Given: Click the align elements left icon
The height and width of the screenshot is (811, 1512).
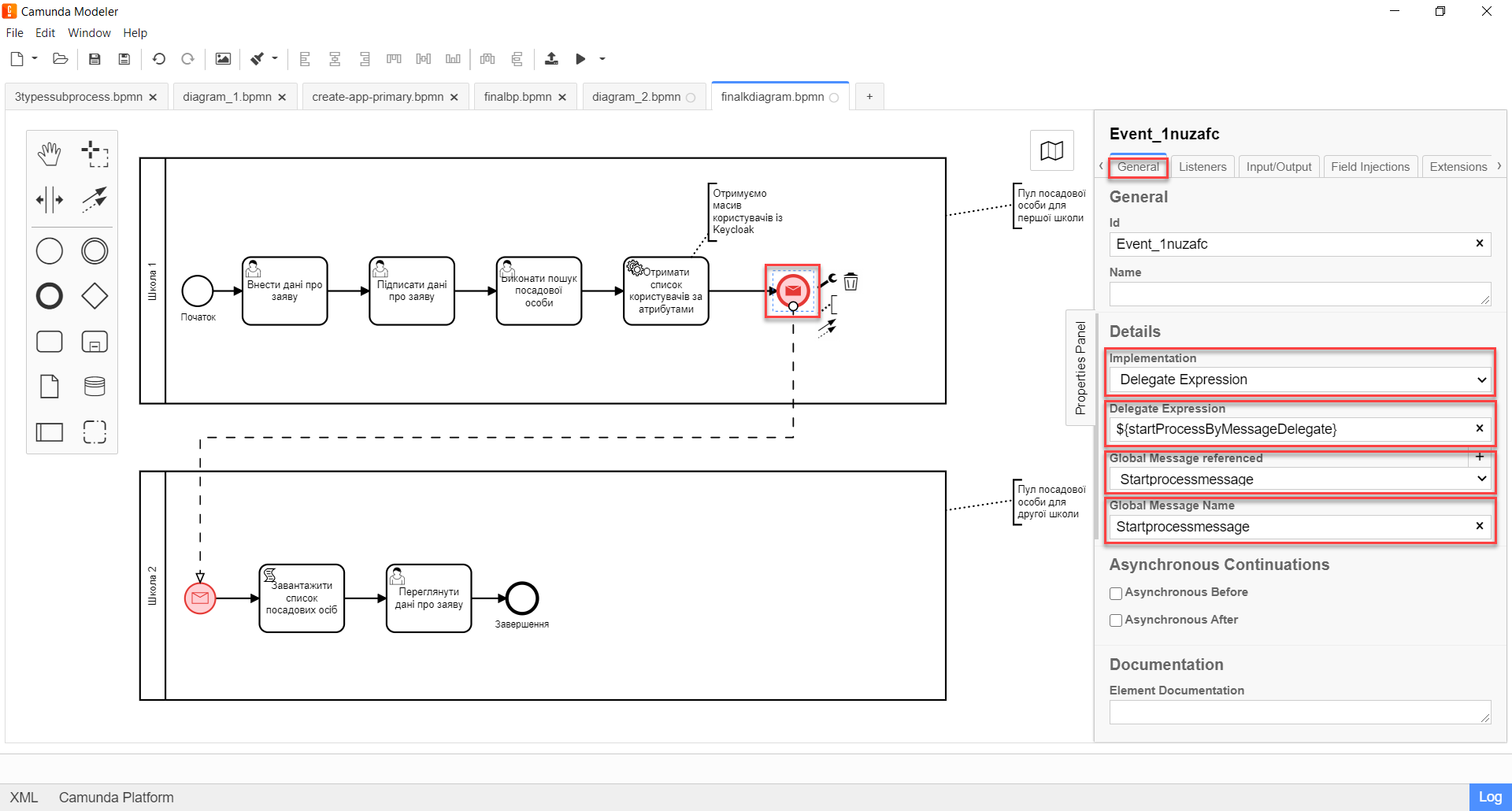Looking at the screenshot, I should [305, 59].
